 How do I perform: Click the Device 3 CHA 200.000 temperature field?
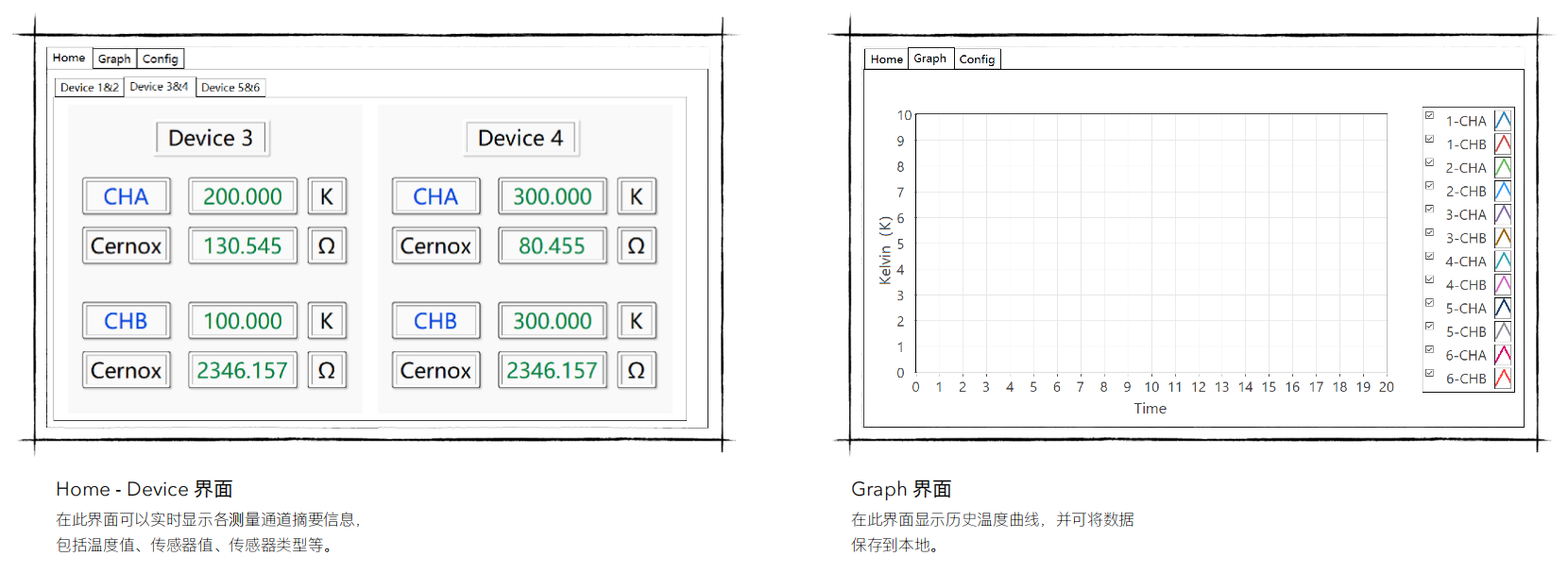tap(243, 196)
